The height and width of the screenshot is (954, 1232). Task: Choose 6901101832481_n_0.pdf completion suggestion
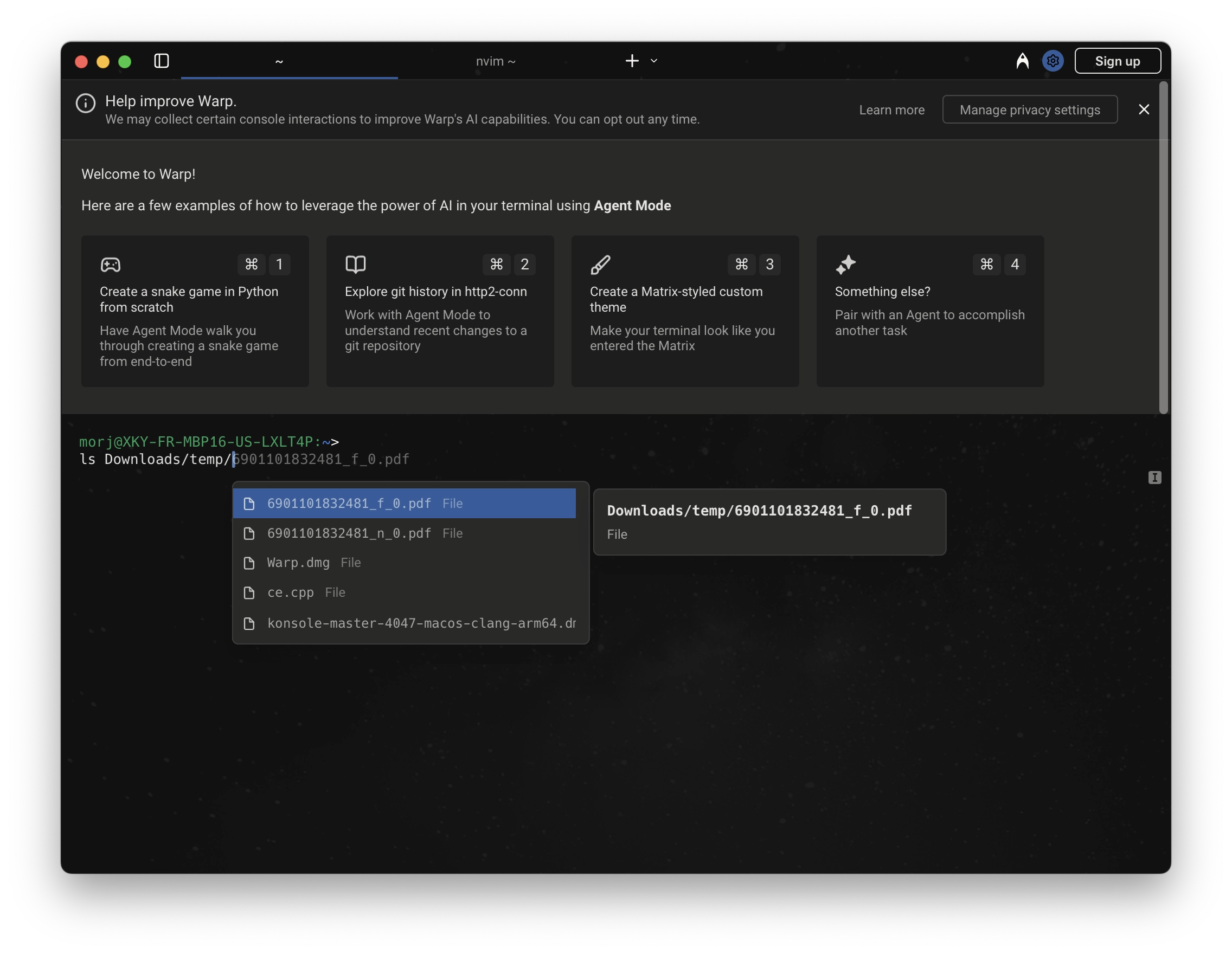[405, 533]
